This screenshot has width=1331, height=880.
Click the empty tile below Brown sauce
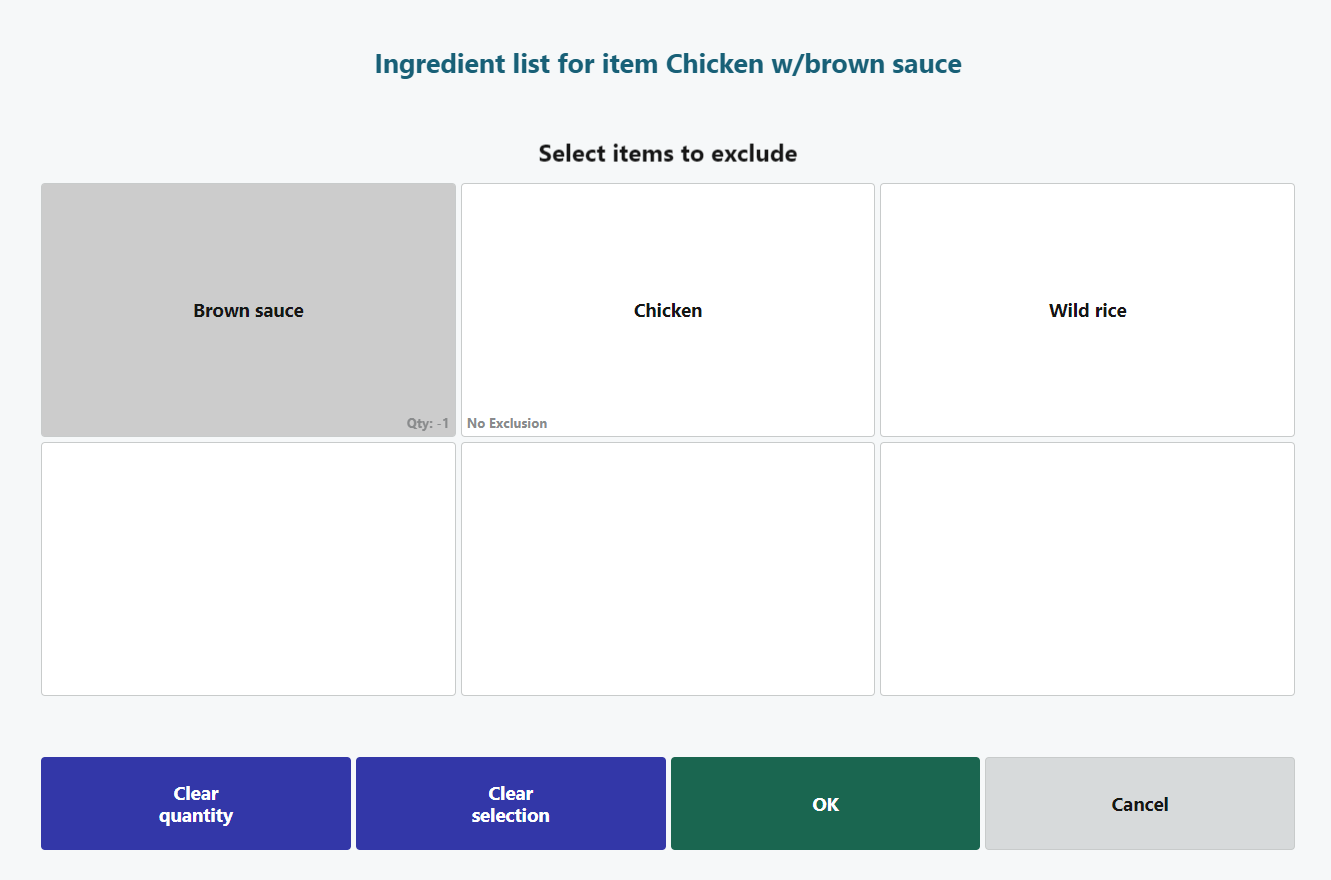tap(248, 569)
